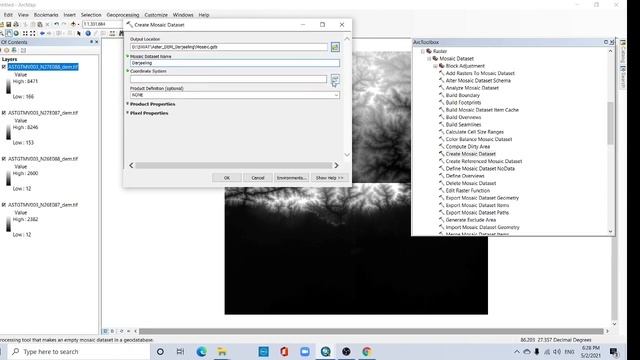Click the Print icon in the toolbar
The width and height of the screenshot is (640, 360).
(16, 24)
